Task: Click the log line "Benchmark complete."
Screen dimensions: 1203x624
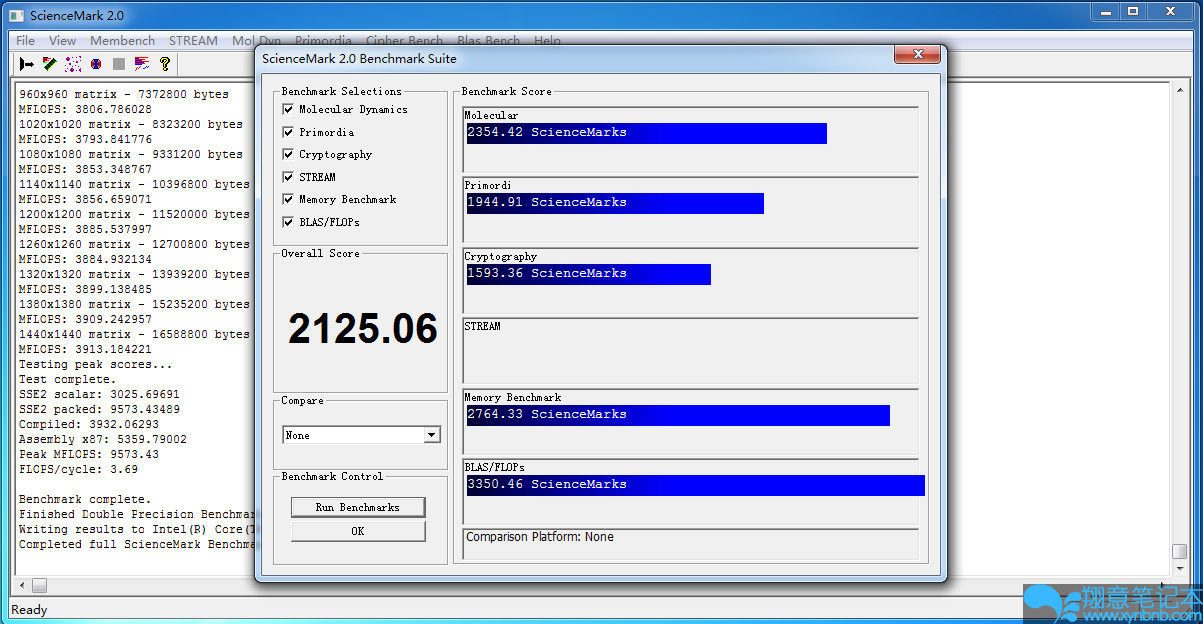Action: tap(85, 499)
